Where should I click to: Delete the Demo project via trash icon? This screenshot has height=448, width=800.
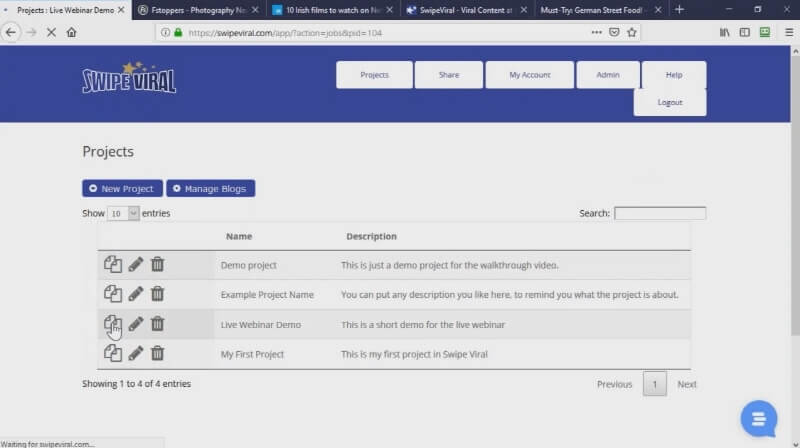pyautogui.click(x=157, y=264)
